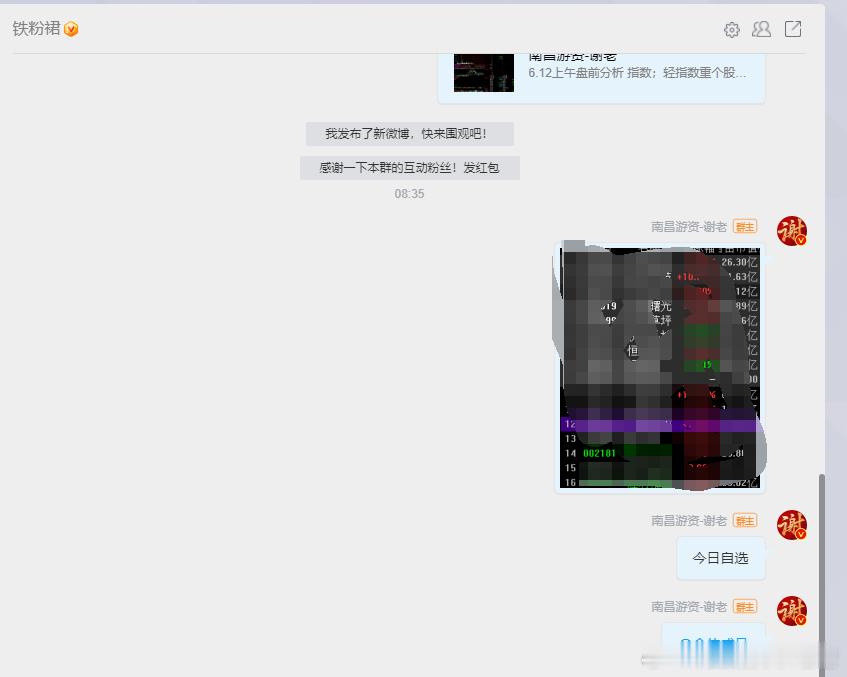Click the 08:35 timestamp
Image resolution: width=847 pixels, height=677 pixels.
[409, 194]
